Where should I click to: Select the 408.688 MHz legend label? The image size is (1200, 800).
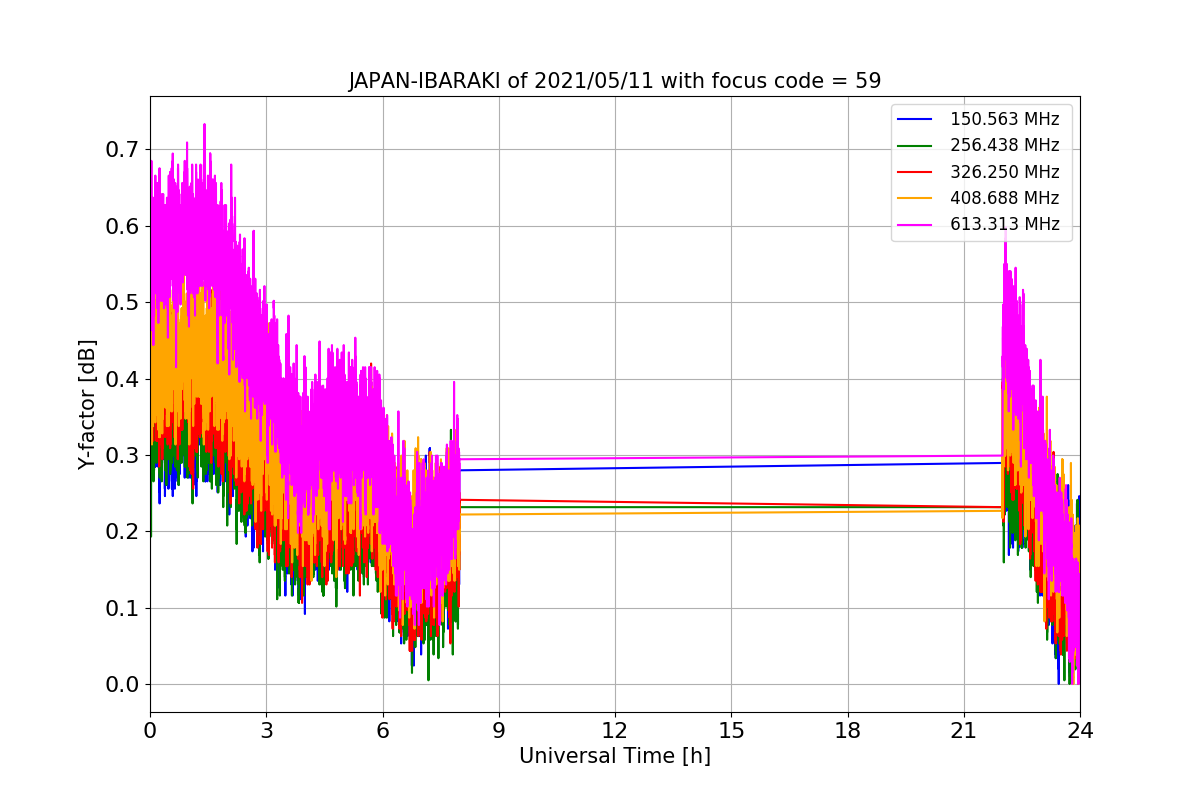1004,198
